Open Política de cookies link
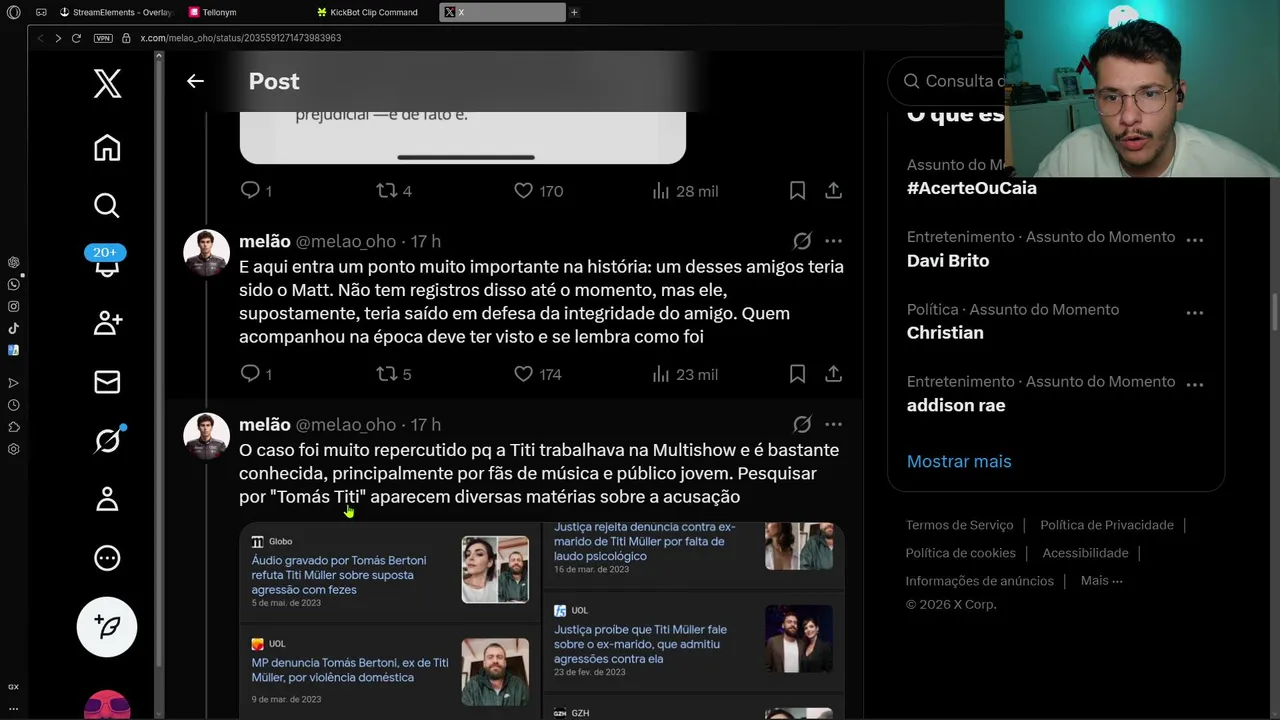This screenshot has height=720, width=1280. click(x=960, y=553)
